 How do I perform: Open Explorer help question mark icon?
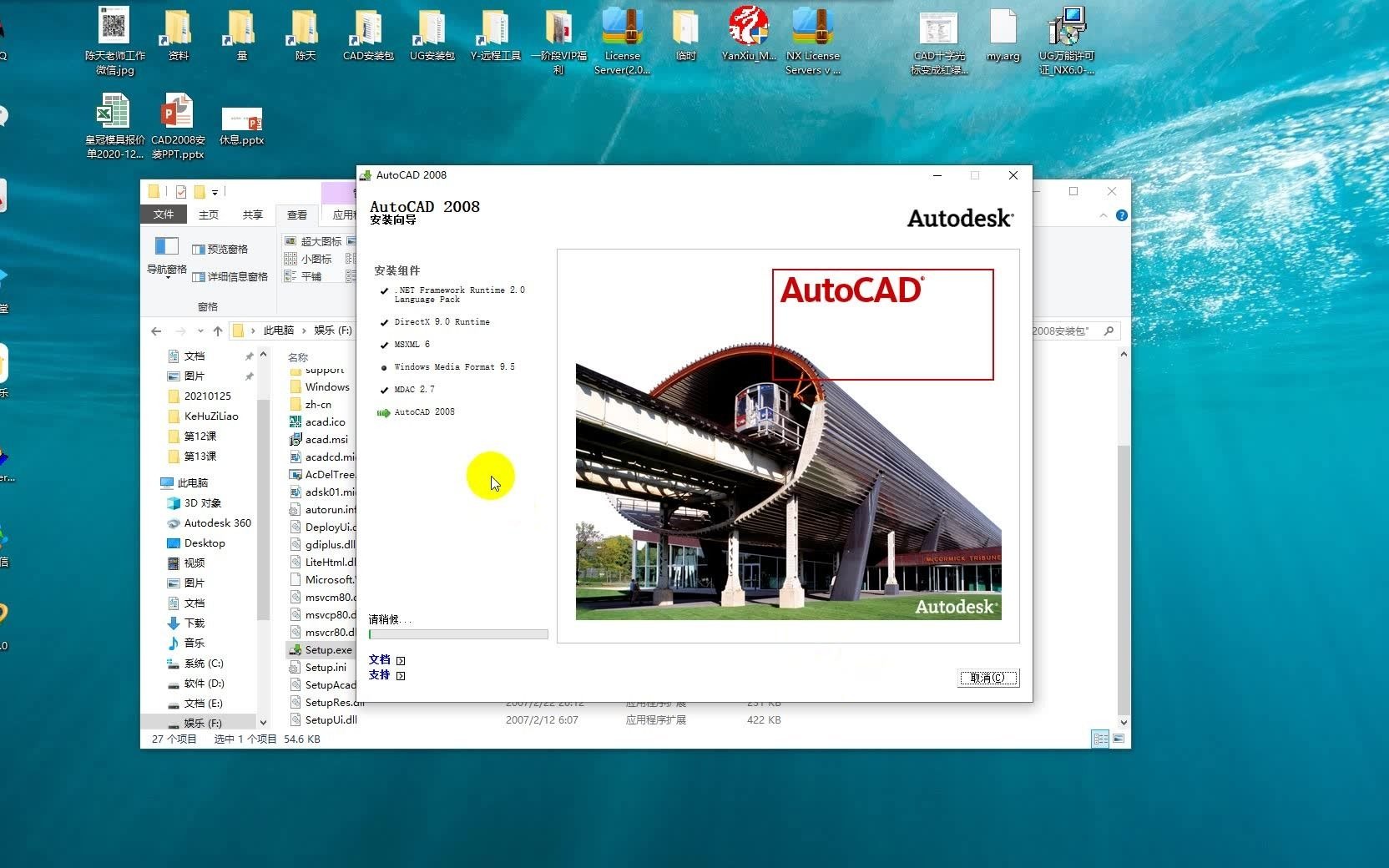tap(1121, 215)
